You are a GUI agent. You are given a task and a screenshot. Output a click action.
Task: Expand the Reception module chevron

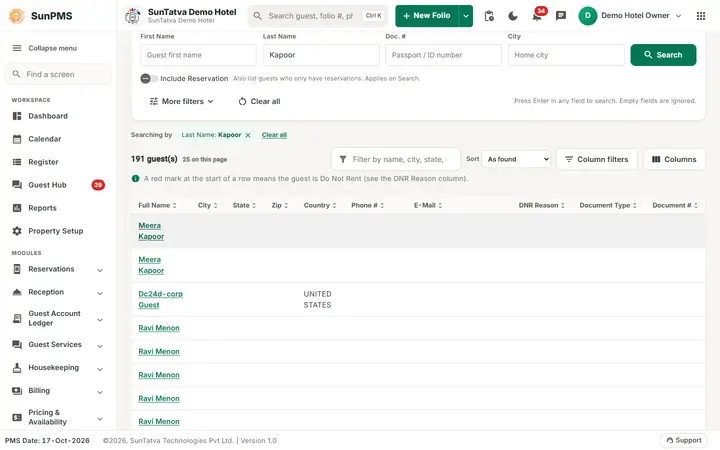100,293
